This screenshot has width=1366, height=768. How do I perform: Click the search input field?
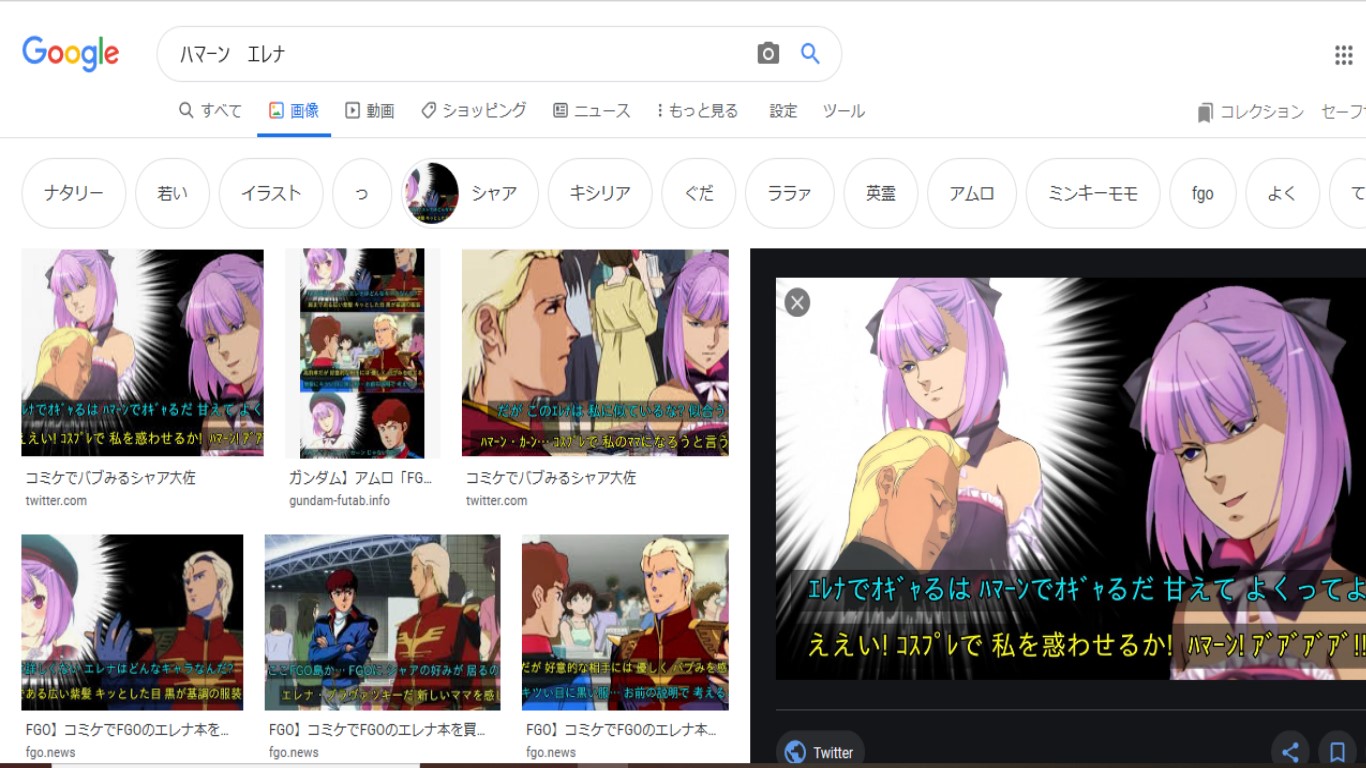[460, 54]
